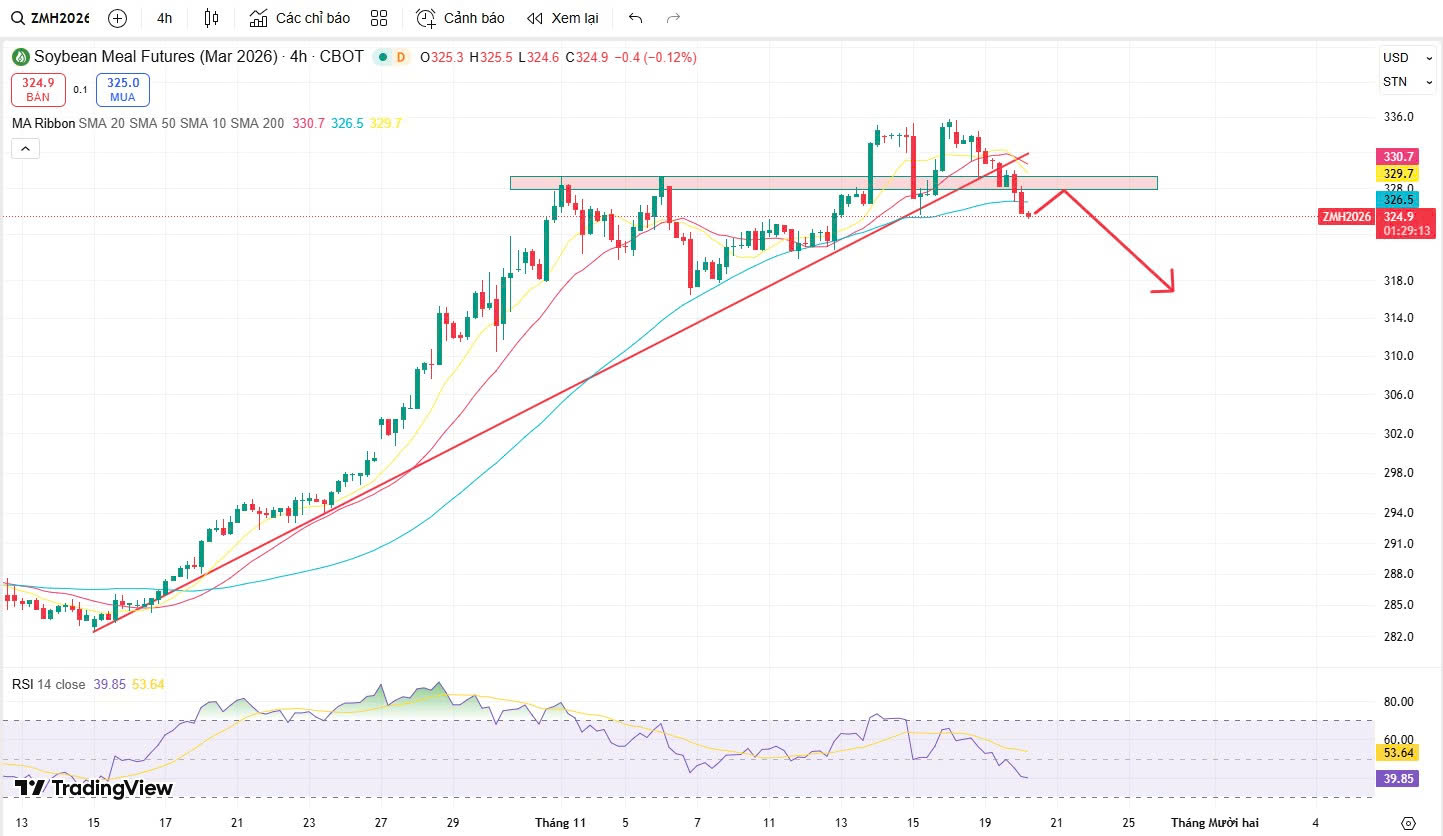Add a symbol with the plus icon

pyautogui.click(x=117, y=18)
